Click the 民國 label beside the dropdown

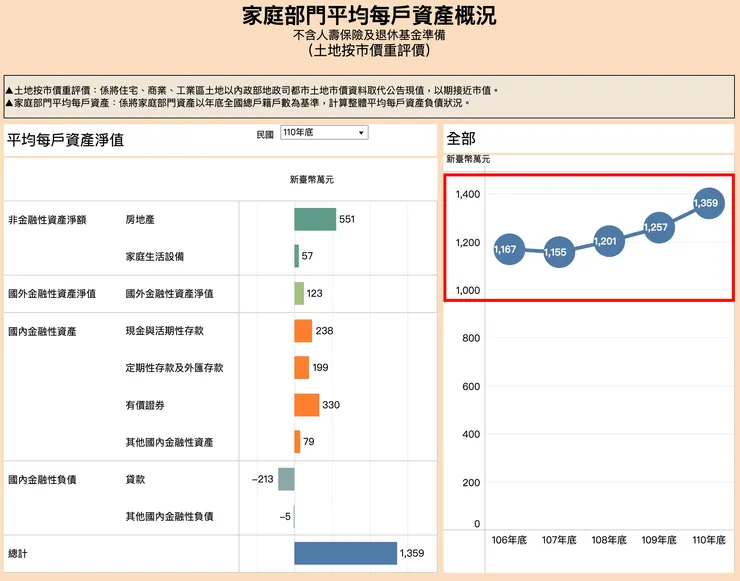pos(265,135)
